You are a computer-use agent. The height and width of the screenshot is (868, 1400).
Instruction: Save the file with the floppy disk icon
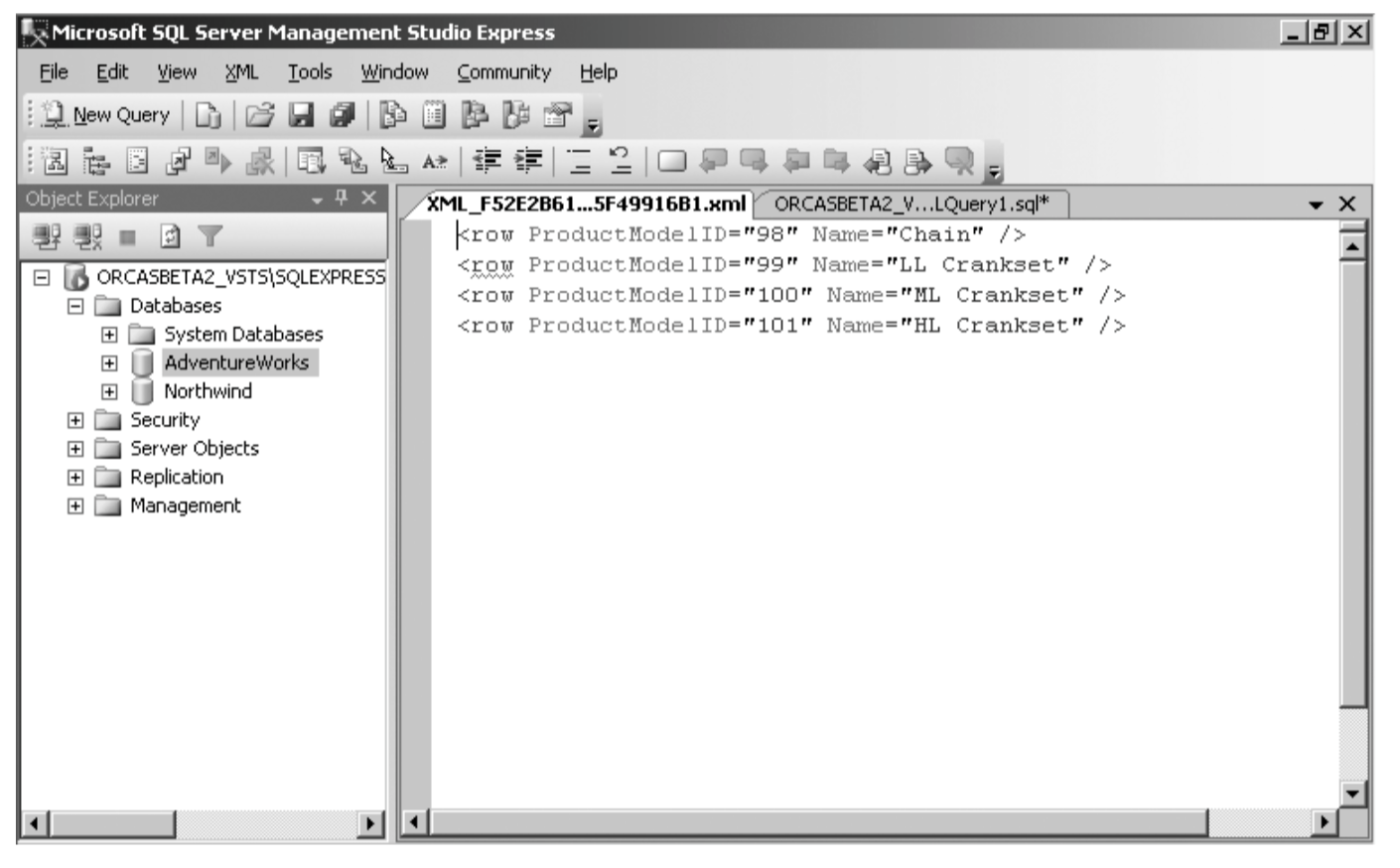click(x=301, y=115)
